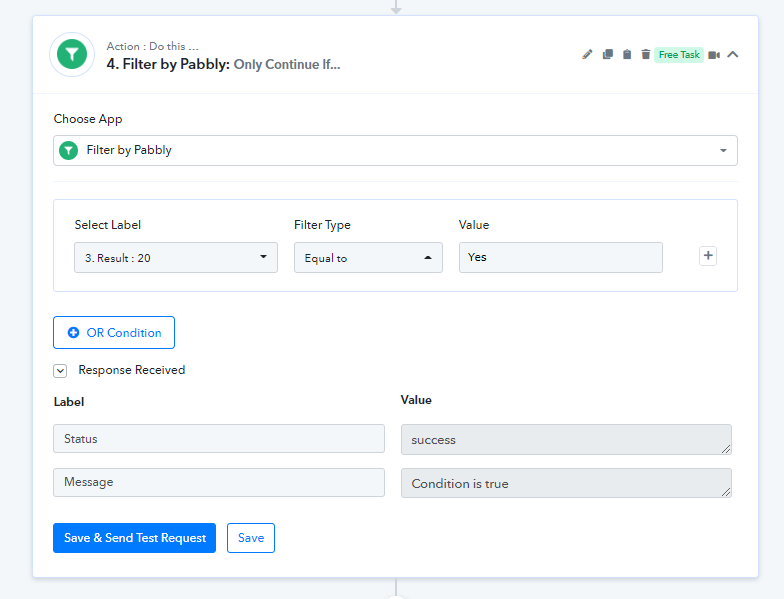Click the Value field containing Yes
Viewport: 784px width, 599px height.
[560, 258]
